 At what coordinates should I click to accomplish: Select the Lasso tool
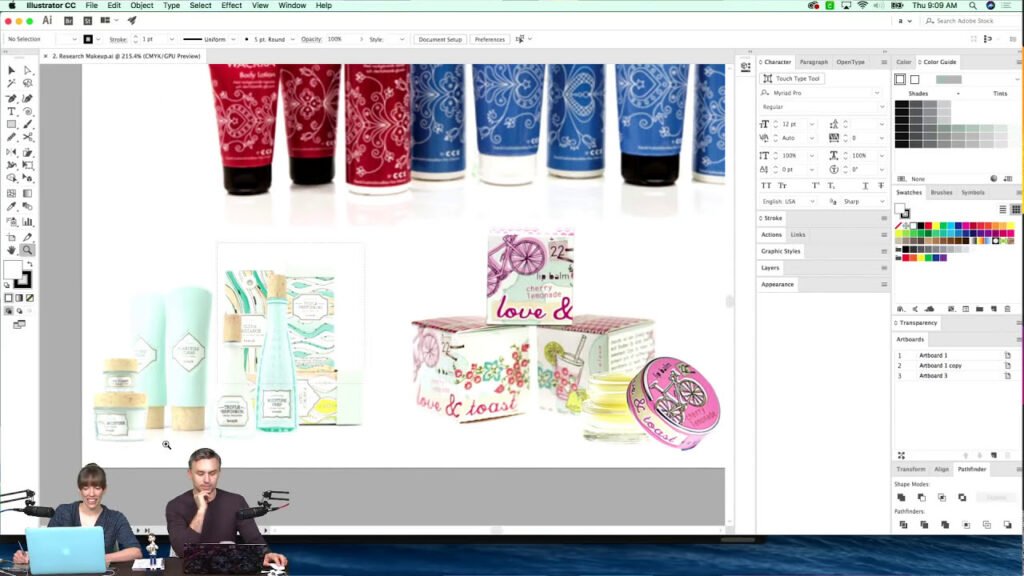27,84
